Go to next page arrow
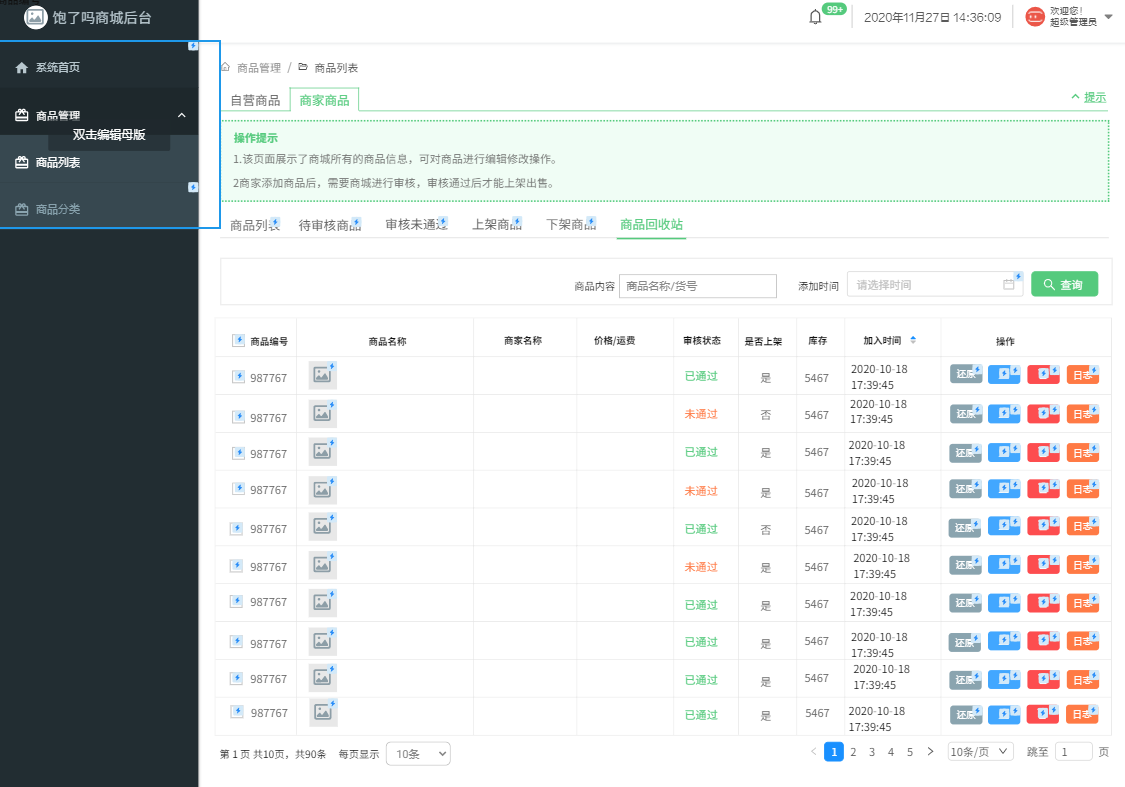This screenshot has height=787, width=1125. click(931, 752)
